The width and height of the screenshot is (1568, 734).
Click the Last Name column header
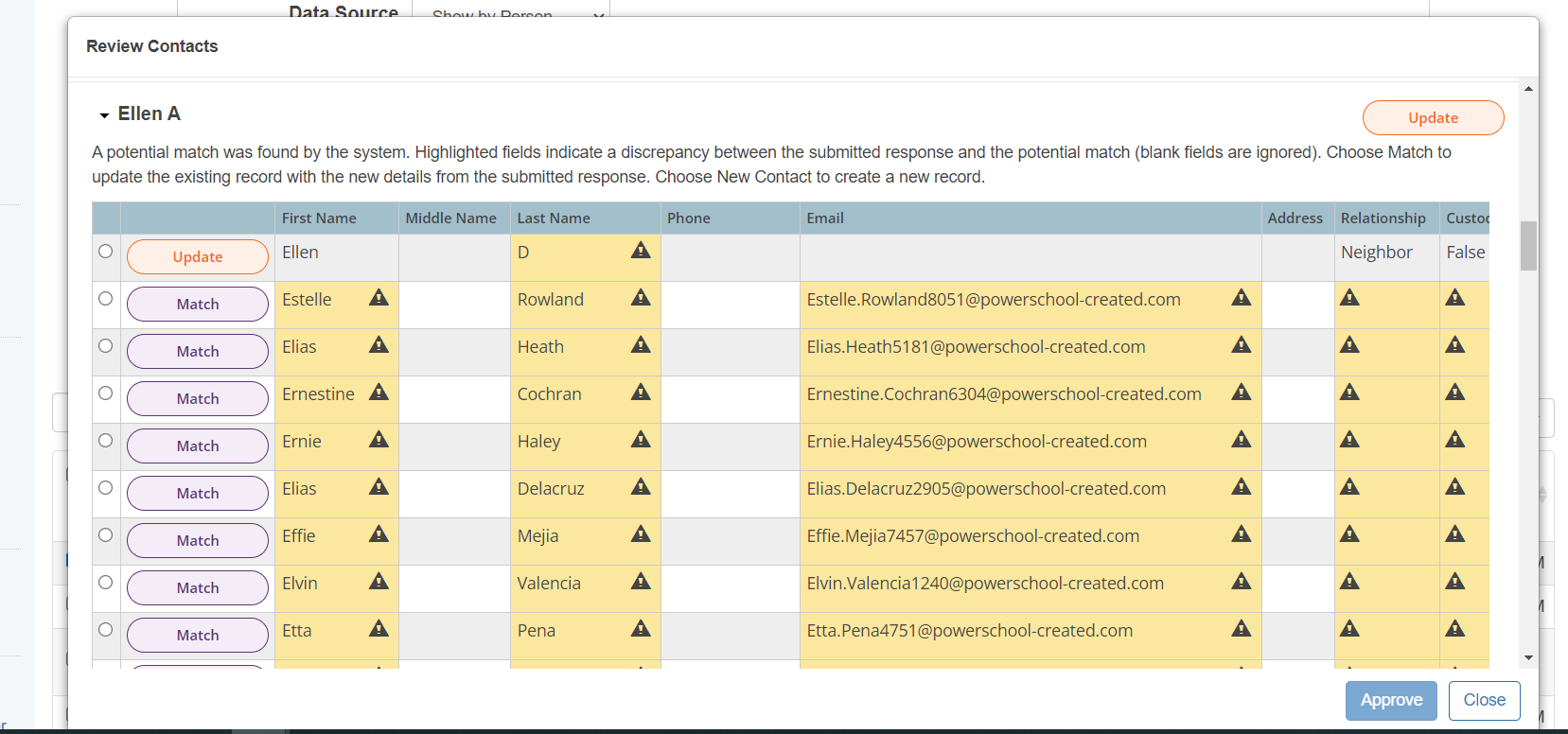pos(554,218)
